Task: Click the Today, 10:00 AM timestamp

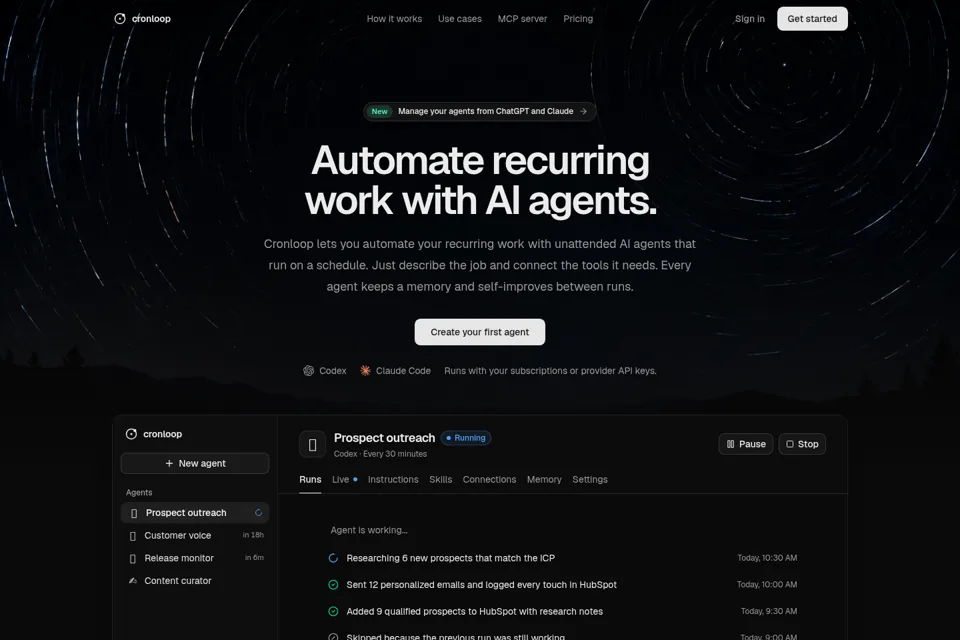Action: coord(767,585)
